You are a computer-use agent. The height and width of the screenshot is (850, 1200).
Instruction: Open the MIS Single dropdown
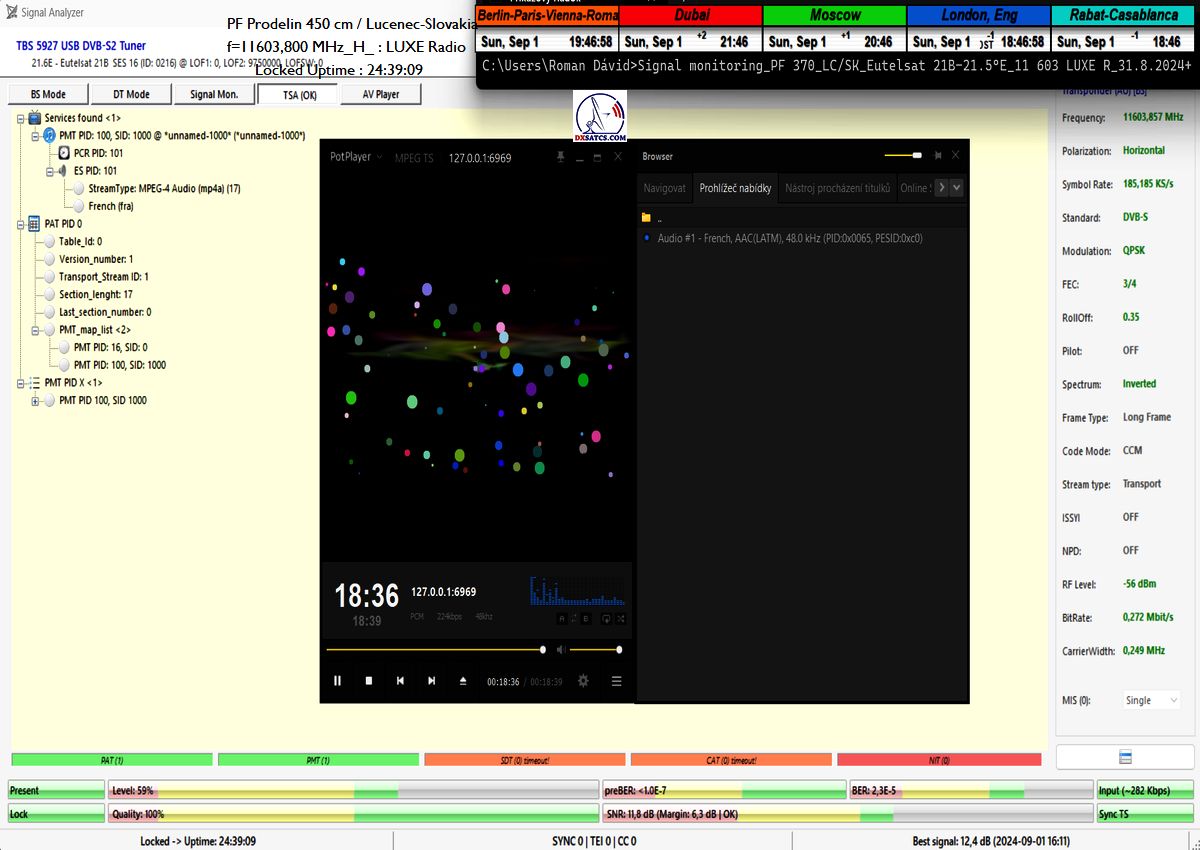1150,701
